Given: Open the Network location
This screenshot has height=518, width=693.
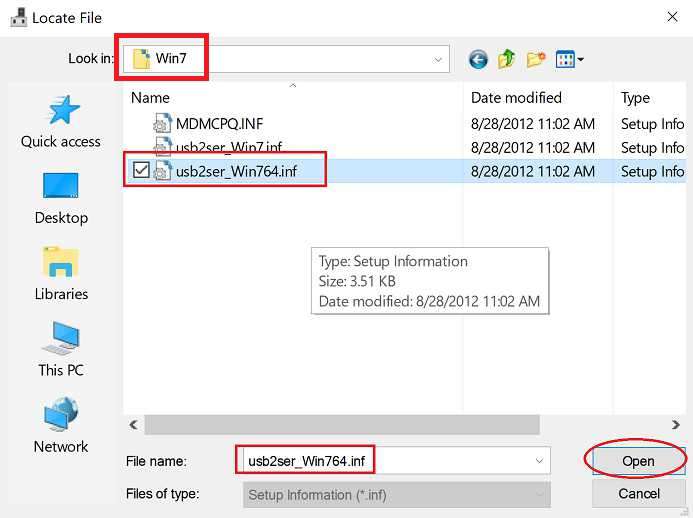Looking at the screenshot, I should [61, 427].
